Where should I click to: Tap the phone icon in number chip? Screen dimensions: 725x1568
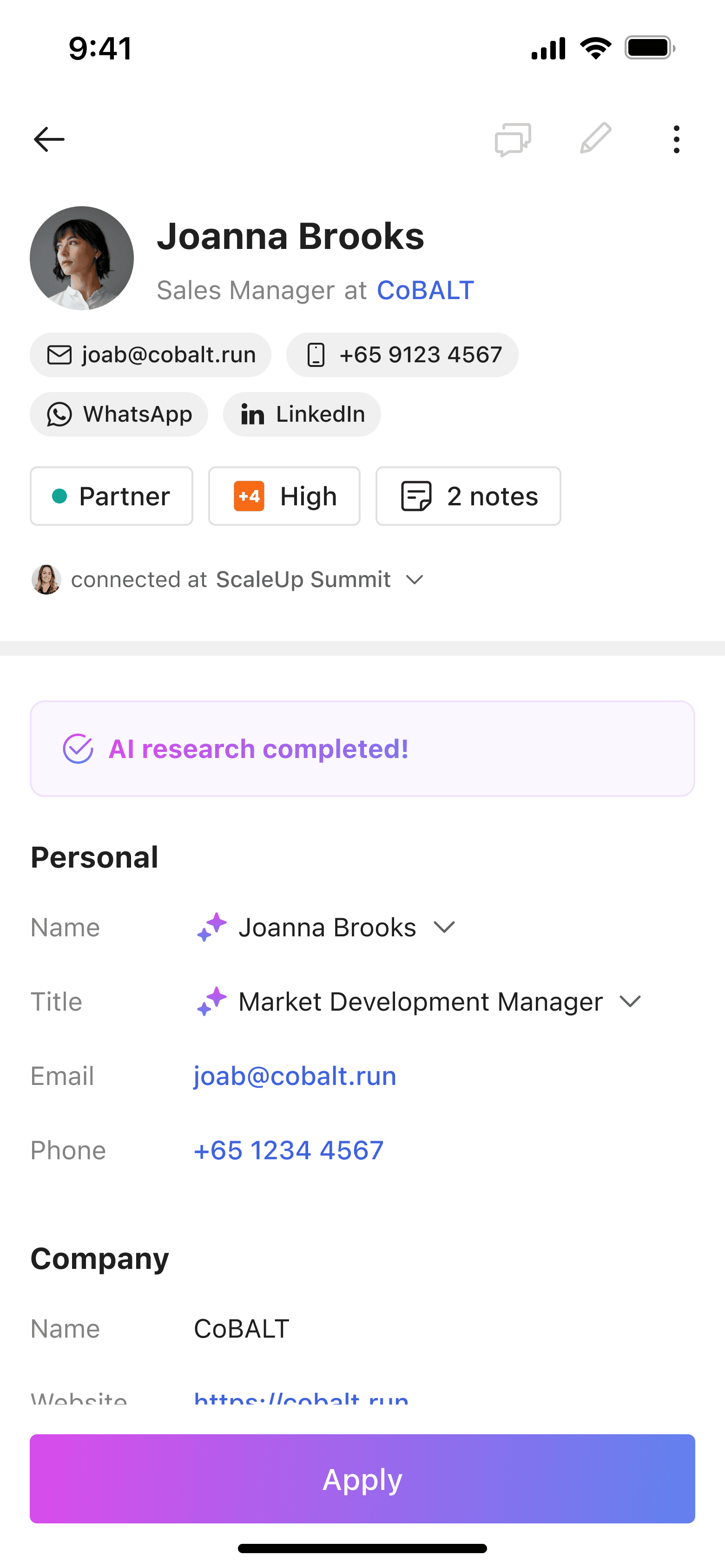[x=316, y=355]
